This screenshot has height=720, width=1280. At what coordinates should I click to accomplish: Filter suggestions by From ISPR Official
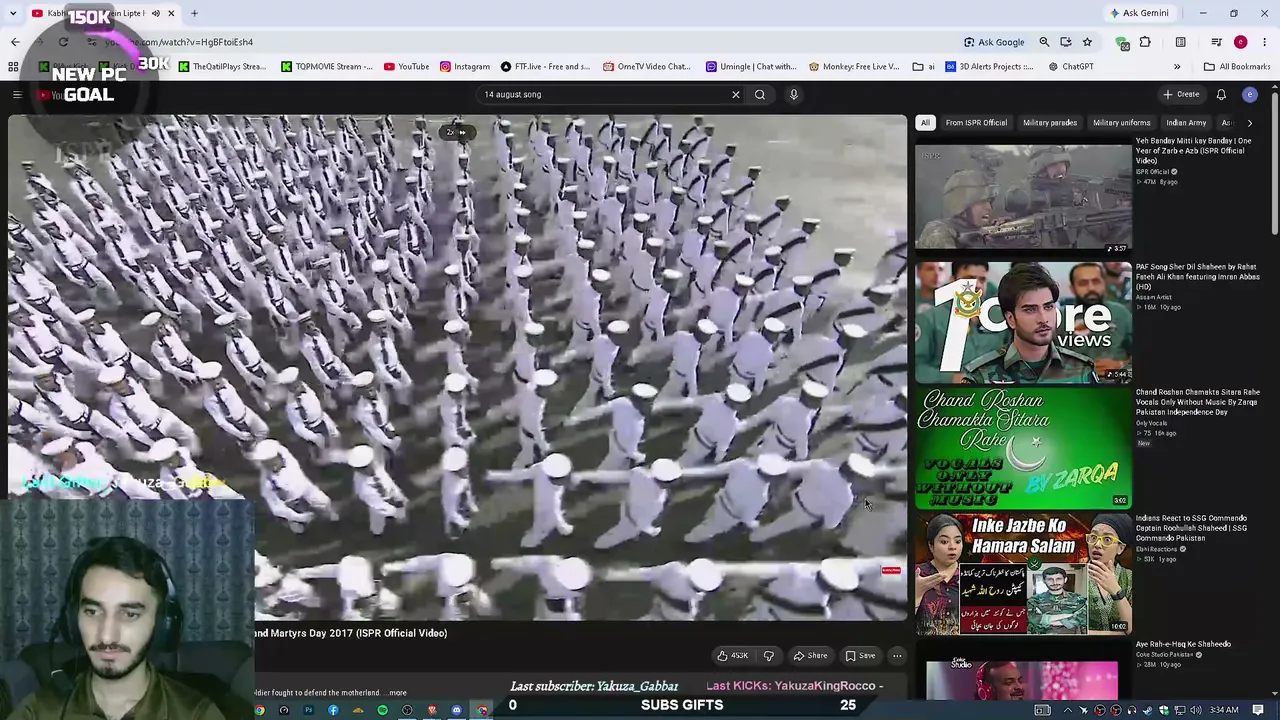pos(976,123)
